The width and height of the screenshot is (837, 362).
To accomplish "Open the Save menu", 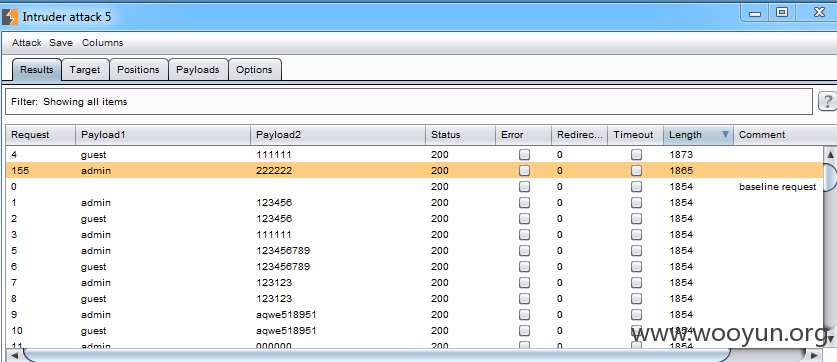I will (61, 43).
